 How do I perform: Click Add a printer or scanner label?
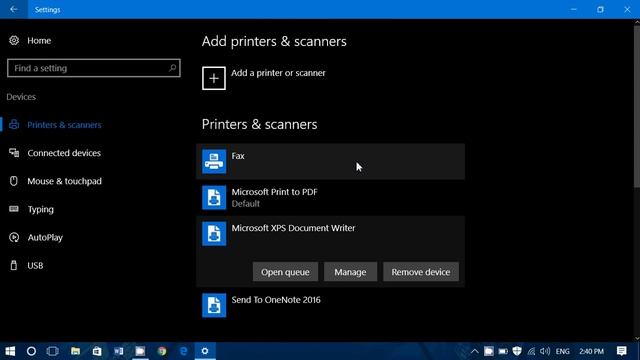click(278, 73)
